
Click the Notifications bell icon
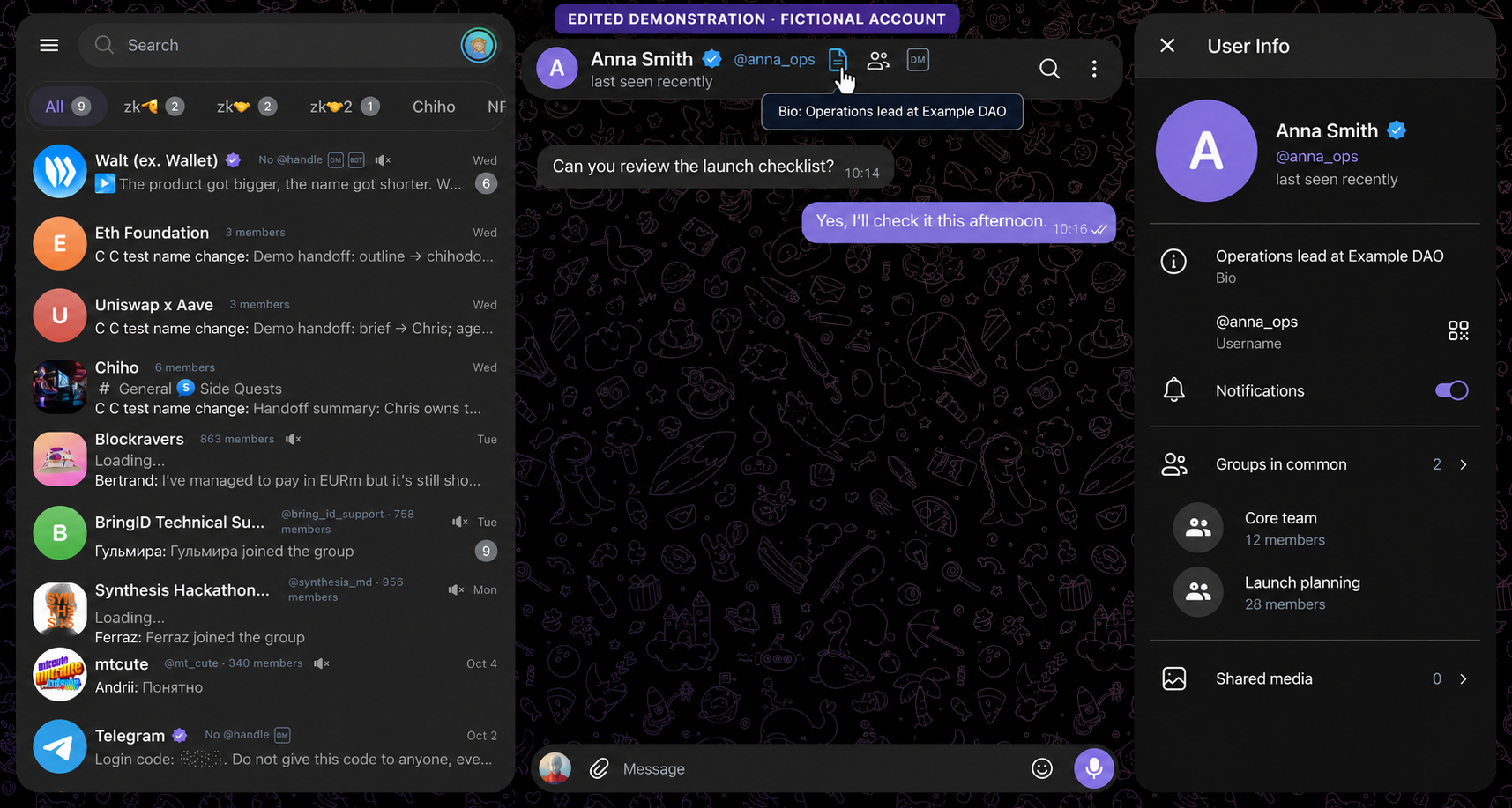click(x=1173, y=390)
